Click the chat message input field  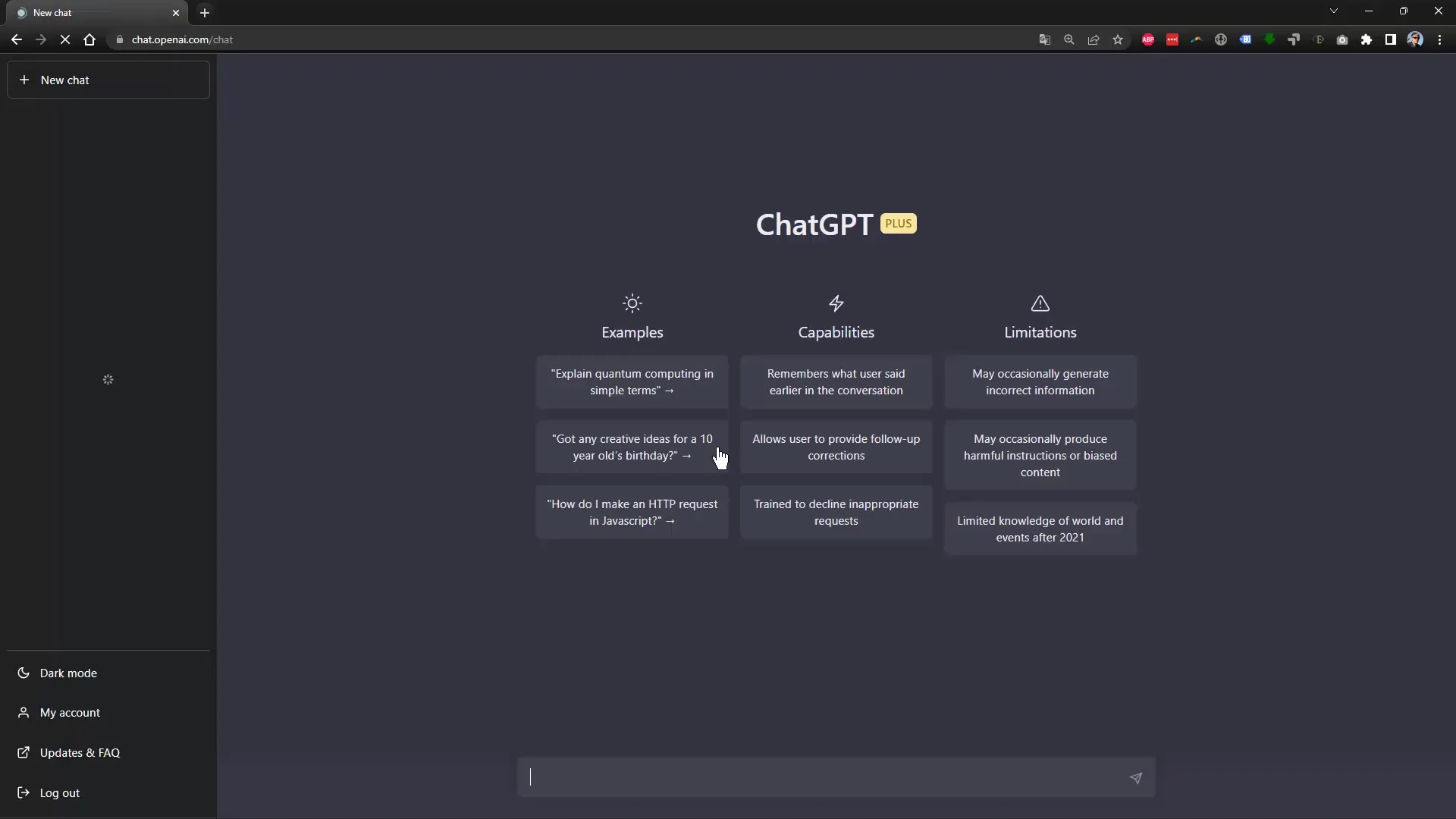point(834,777)
